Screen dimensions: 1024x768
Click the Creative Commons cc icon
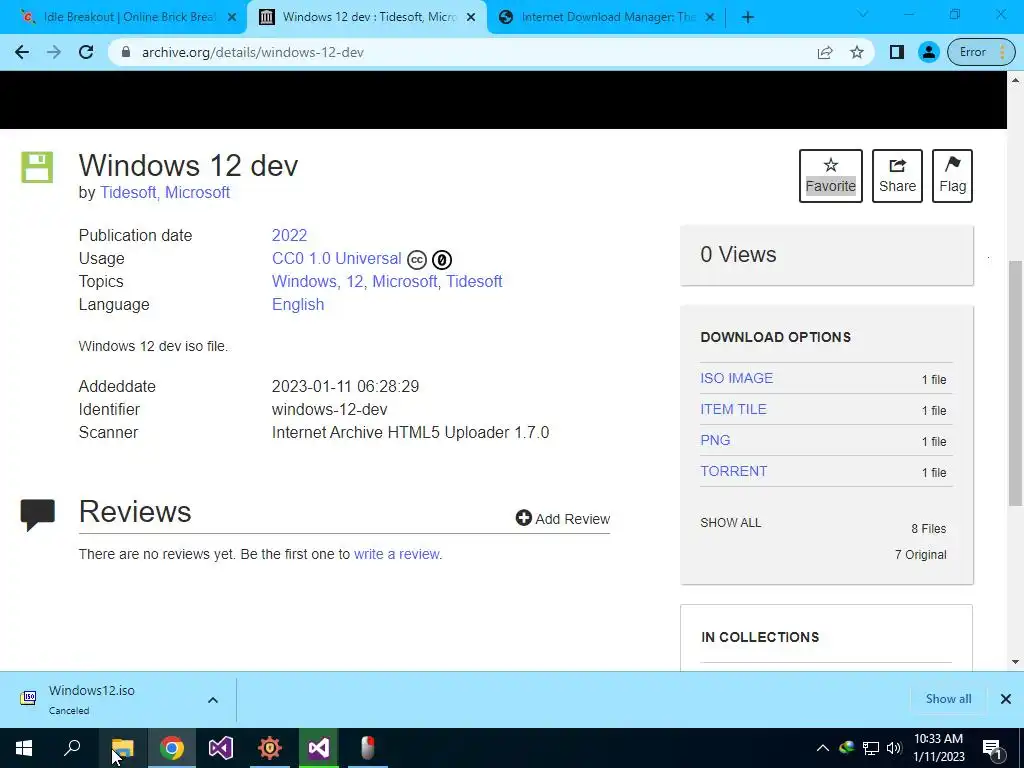(417, 260)
